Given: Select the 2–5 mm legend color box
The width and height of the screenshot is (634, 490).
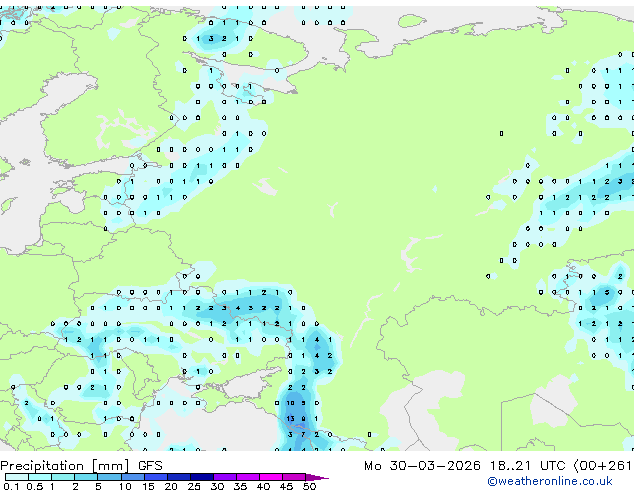Looking at the screenshot, I should click(86, 477).
